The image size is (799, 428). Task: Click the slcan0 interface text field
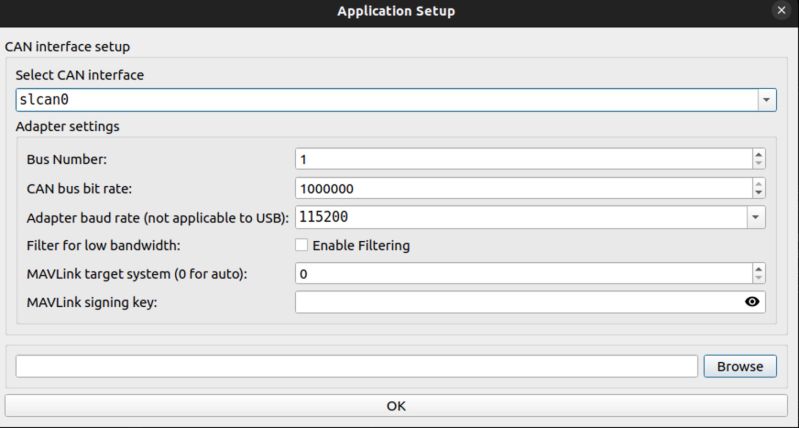tap(387, 100)
